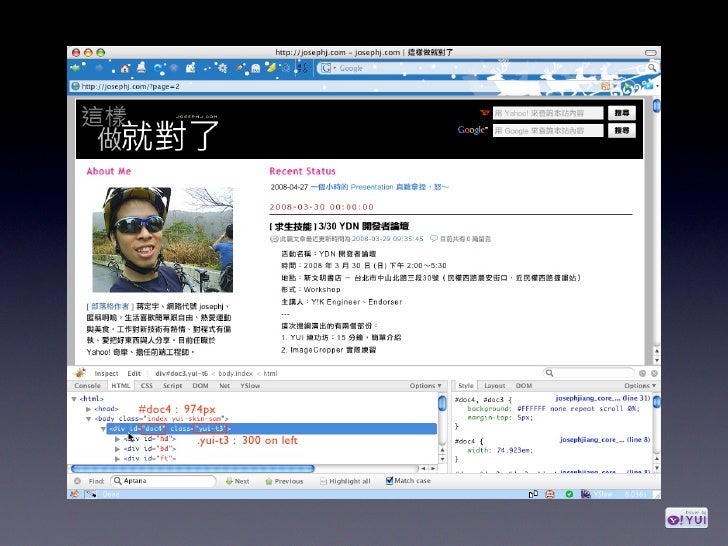The height and width of the screenshot is (546, 728).
Task: Open the HTML panel Options dropdown
Action: pos(425,385)
